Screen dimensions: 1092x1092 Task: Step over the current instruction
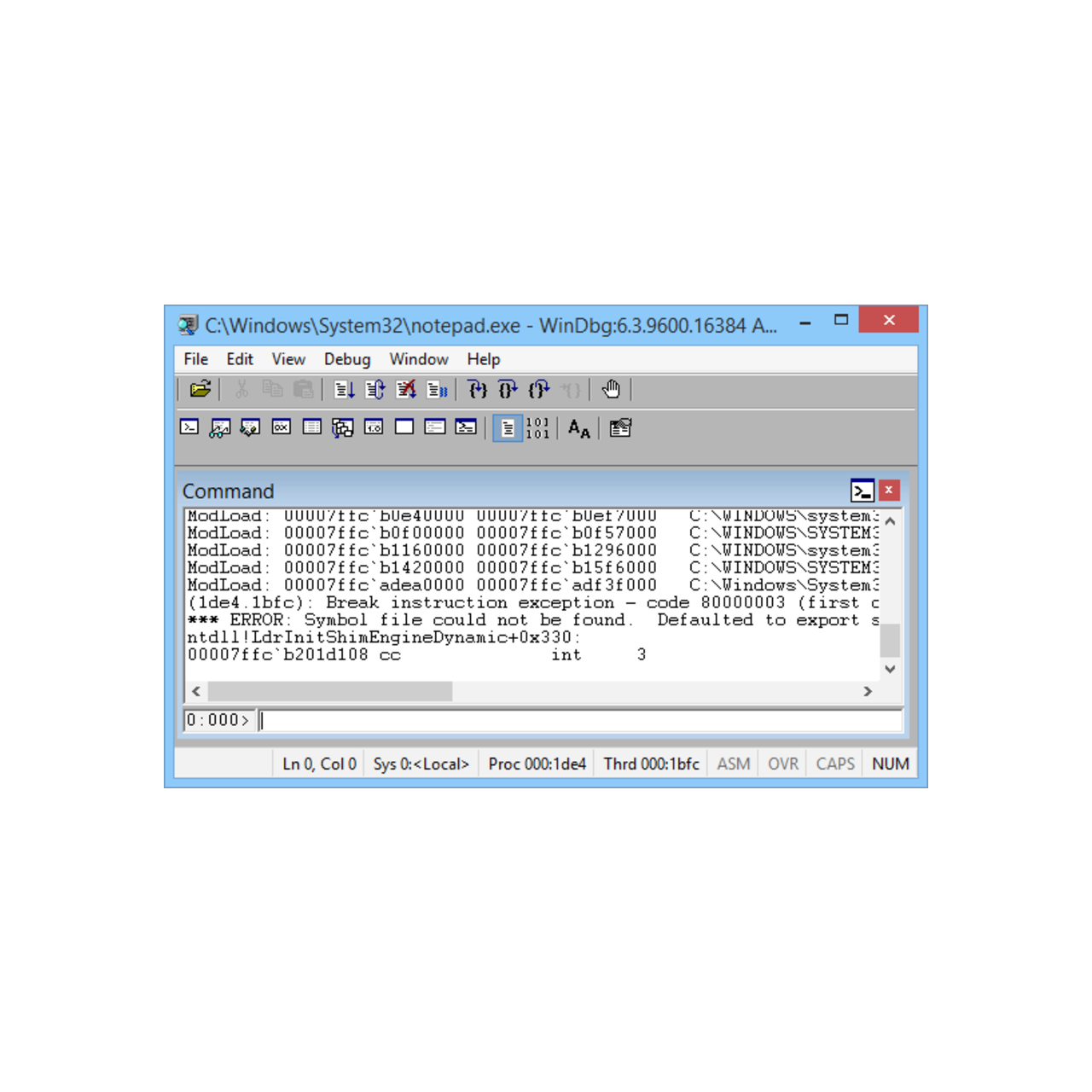tap(508, 390)
